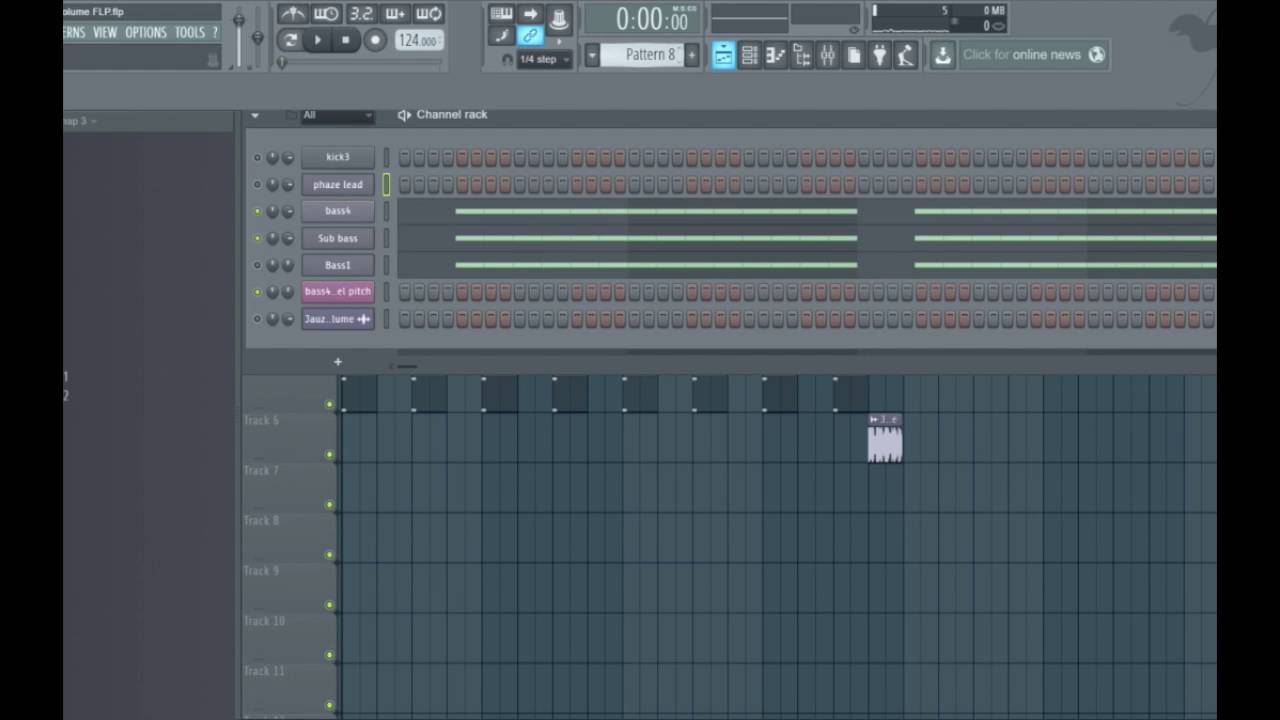The width and height of the screenshot is (1280, 720).
Task: Toggle mute LED for Sub bass channel
Action: [257, 239]
